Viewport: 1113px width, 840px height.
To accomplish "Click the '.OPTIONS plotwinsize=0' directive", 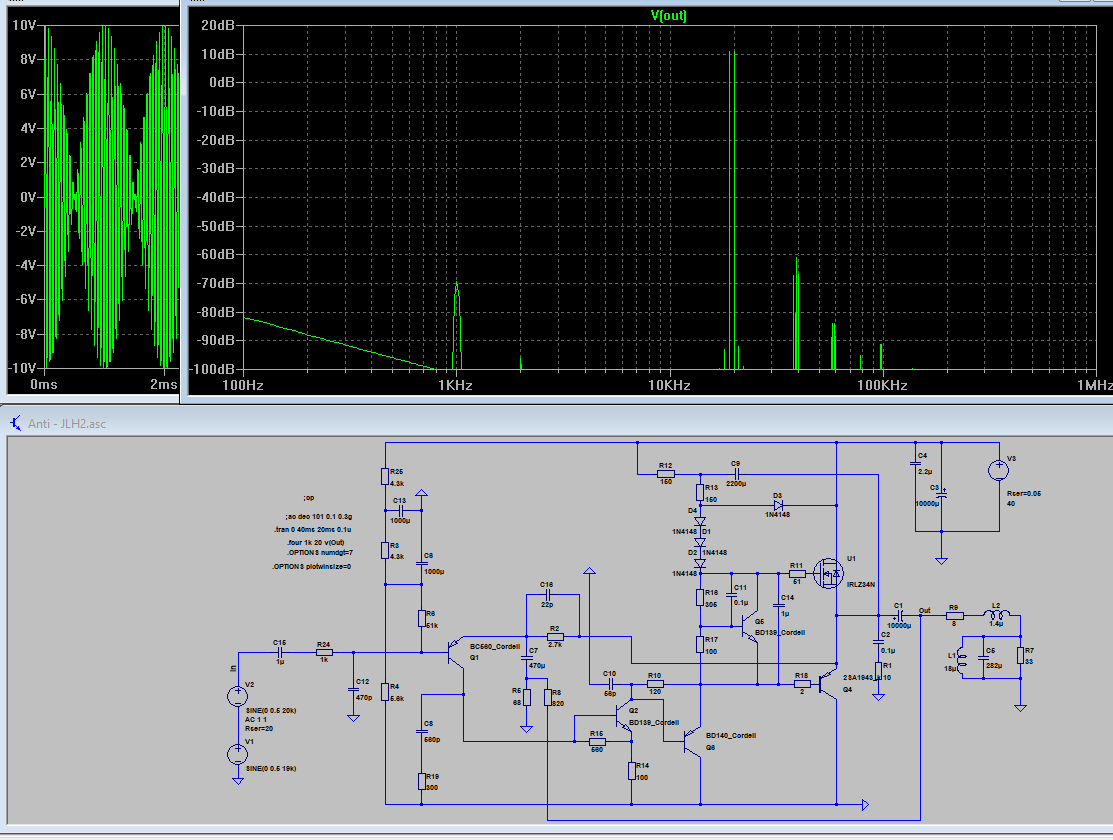I will (311, 567).
